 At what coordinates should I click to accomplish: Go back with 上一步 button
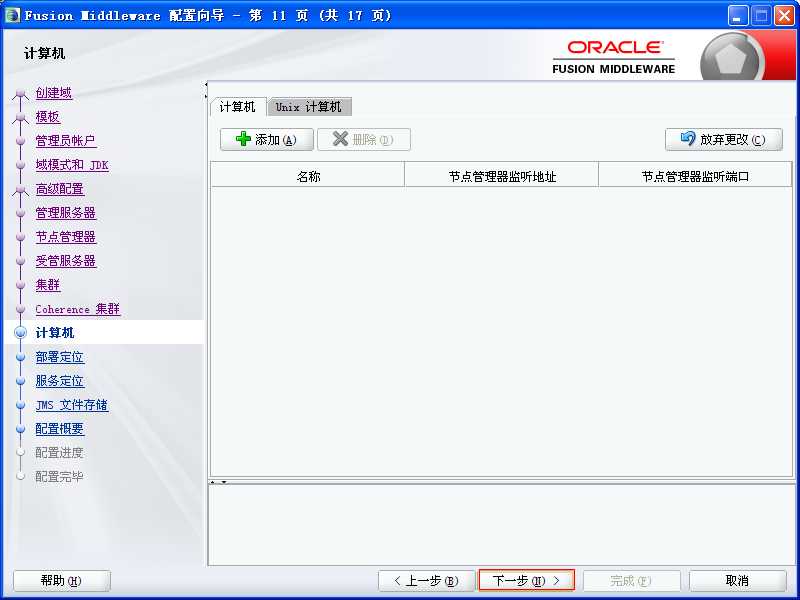pyautogui.click(x=427, y=581)
